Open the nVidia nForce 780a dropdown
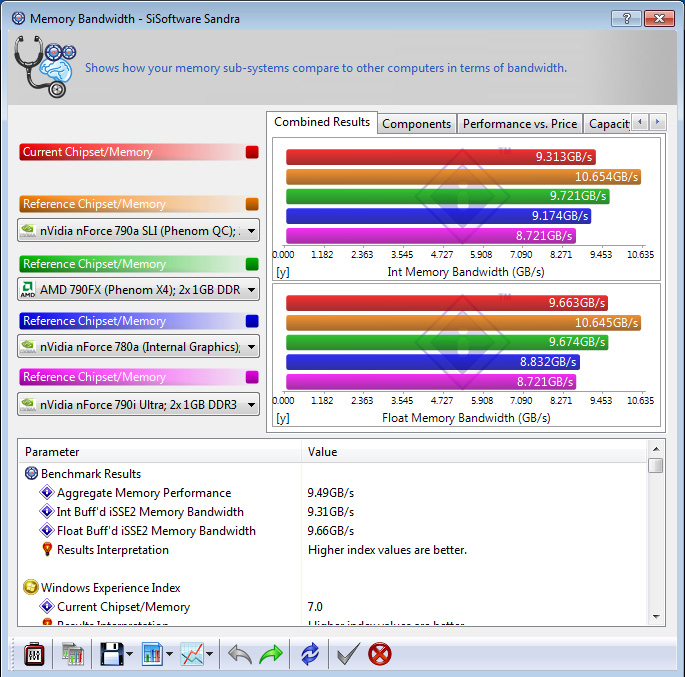This screenshot has height=677, width=685. 138,346
